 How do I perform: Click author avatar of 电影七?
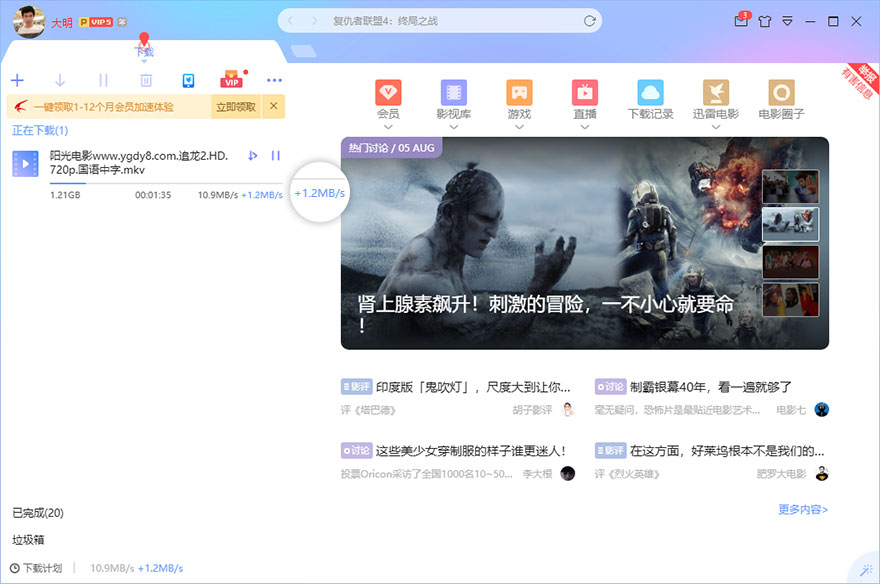click(822, 410)
